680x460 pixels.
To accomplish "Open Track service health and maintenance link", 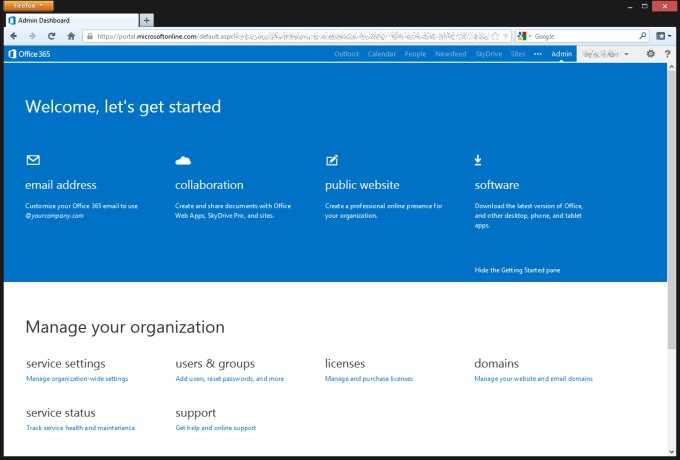I will point(81,427).
